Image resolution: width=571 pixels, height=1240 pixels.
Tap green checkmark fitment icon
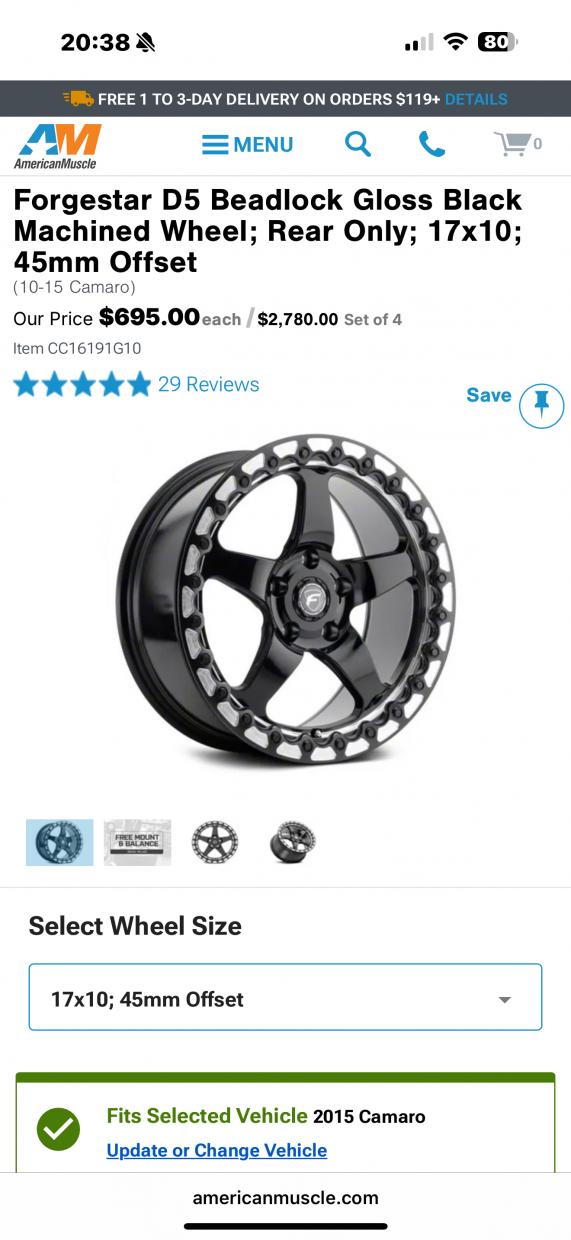click(x=59, y=1129)
